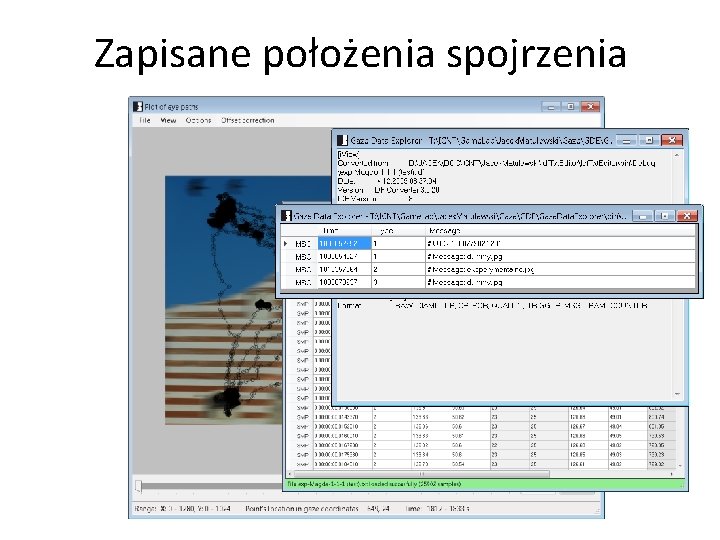Select the third MSG row with type 2
Image resolution: width=720 pixels, height=540 pixels.
[x=489, y=269]
